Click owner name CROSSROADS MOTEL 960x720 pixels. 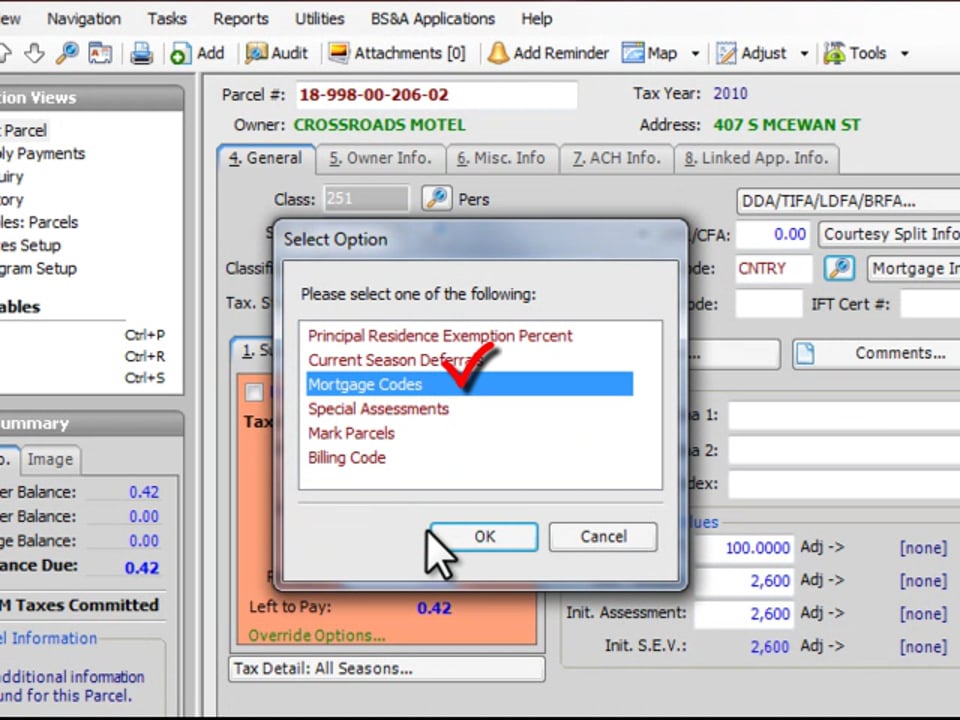tap(380, 125)
